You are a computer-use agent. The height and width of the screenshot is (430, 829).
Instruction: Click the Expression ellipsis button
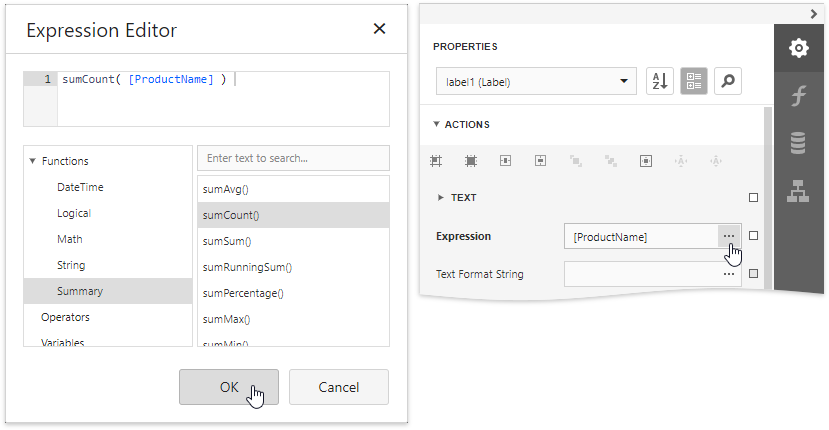click(x=729, y=236)
